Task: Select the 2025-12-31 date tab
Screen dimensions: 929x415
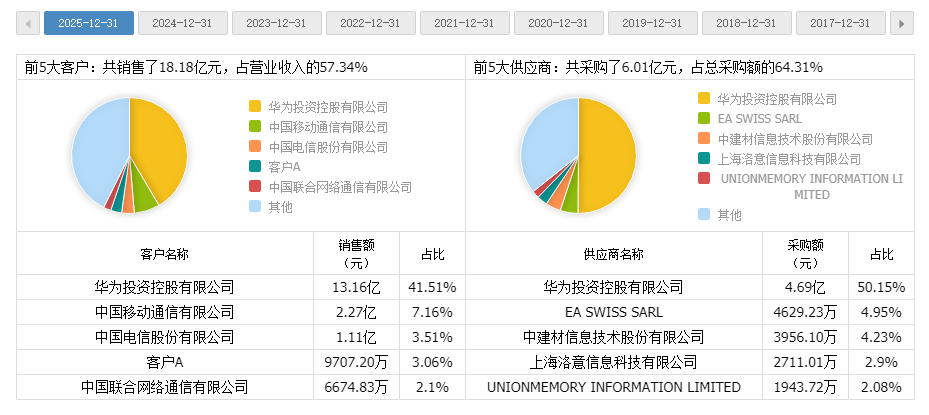Action: pyautogui.click(x=88, y=23)
